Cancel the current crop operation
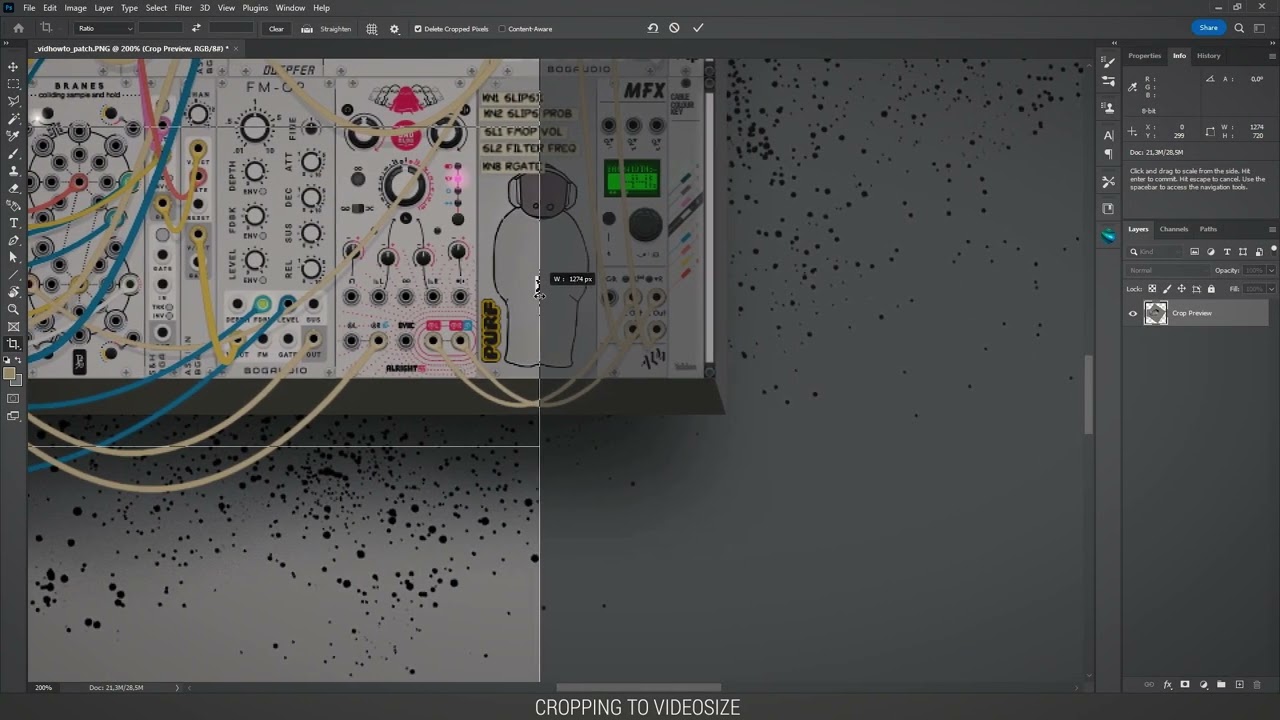The image size is (1280, 720). (674, 28)
